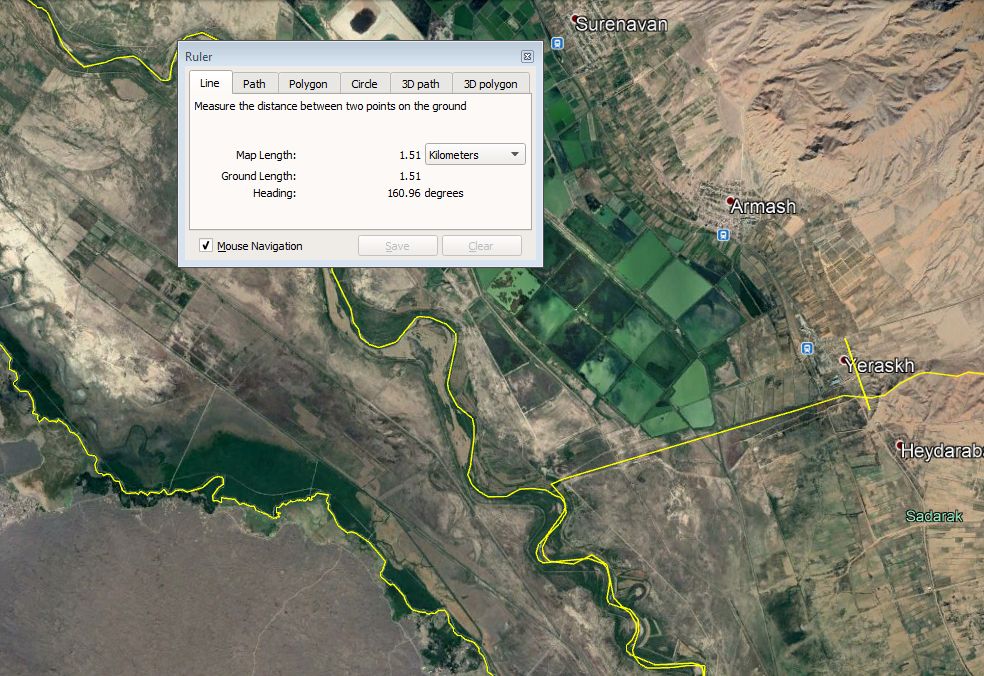Image resolution: width=984 pixels, height=676 pixels.
Task: Click the Sadarak map label
Action: 933,516
